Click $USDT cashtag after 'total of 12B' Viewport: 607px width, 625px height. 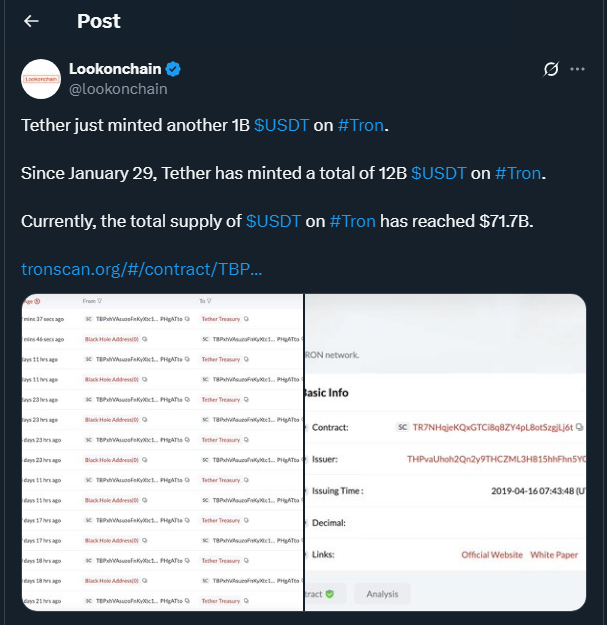pos(438,173)
